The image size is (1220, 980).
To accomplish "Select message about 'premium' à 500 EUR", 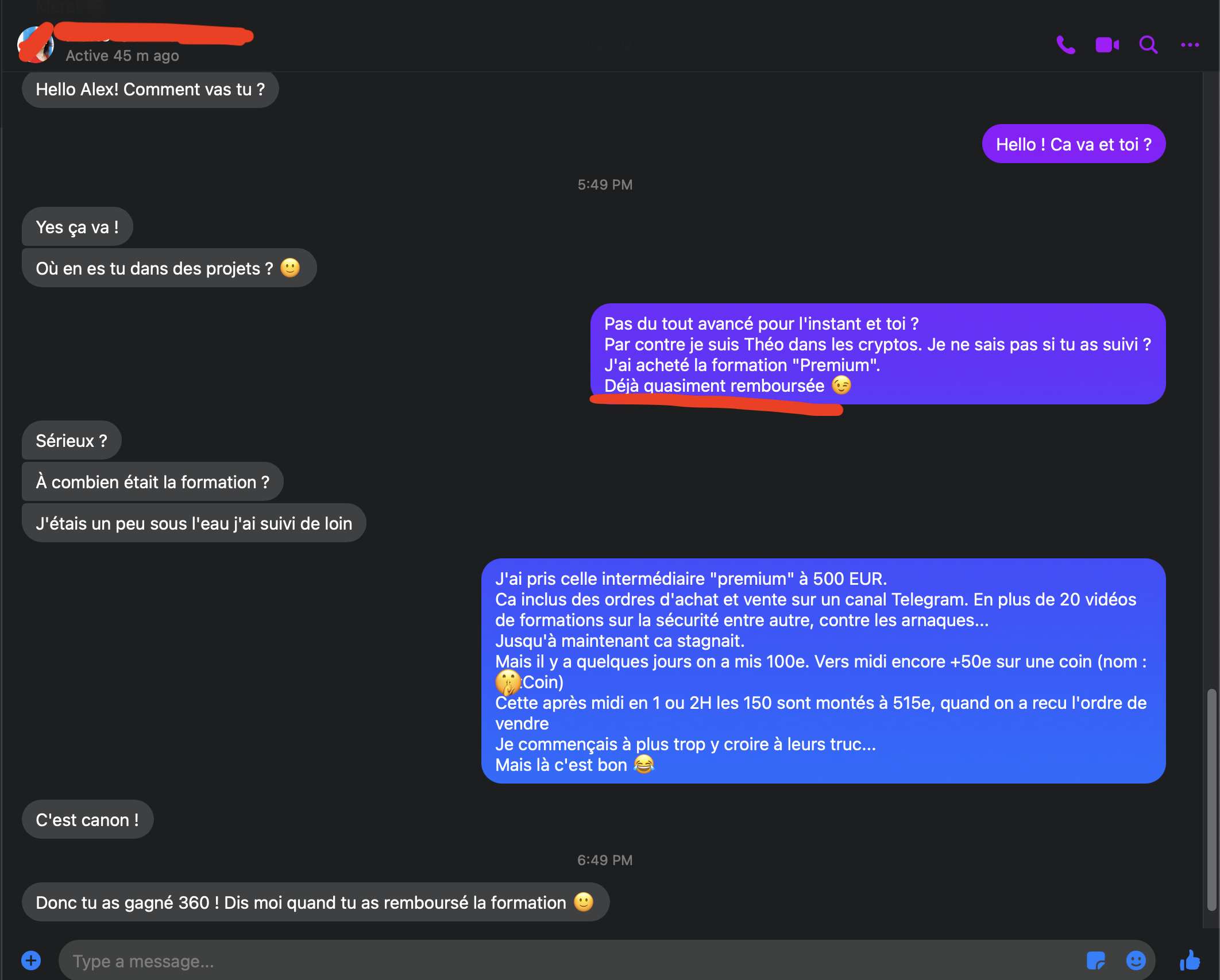I will pos(823,671).
